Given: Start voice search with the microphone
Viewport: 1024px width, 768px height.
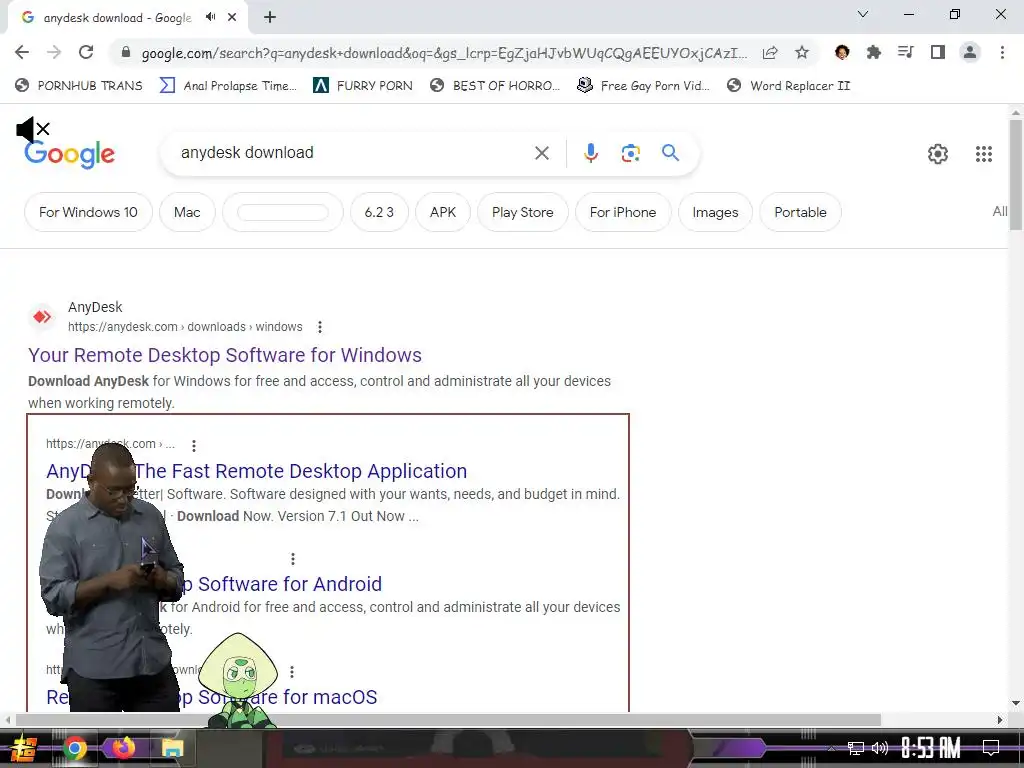Looking at the screenshot, I should [x=590, y=153].
